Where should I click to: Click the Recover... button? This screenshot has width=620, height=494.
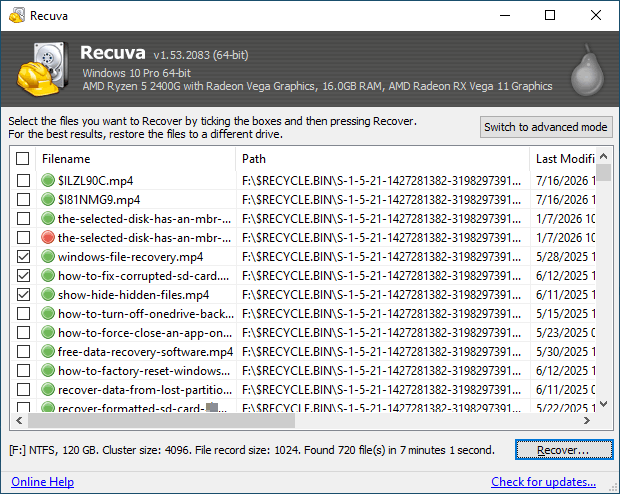pyautogui.click(x=563, y=450)
